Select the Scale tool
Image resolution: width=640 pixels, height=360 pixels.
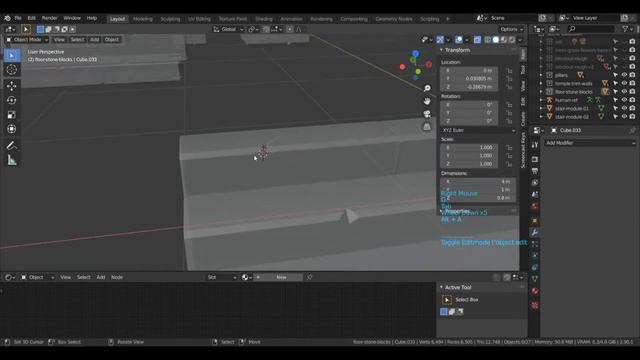click(12, 115)
